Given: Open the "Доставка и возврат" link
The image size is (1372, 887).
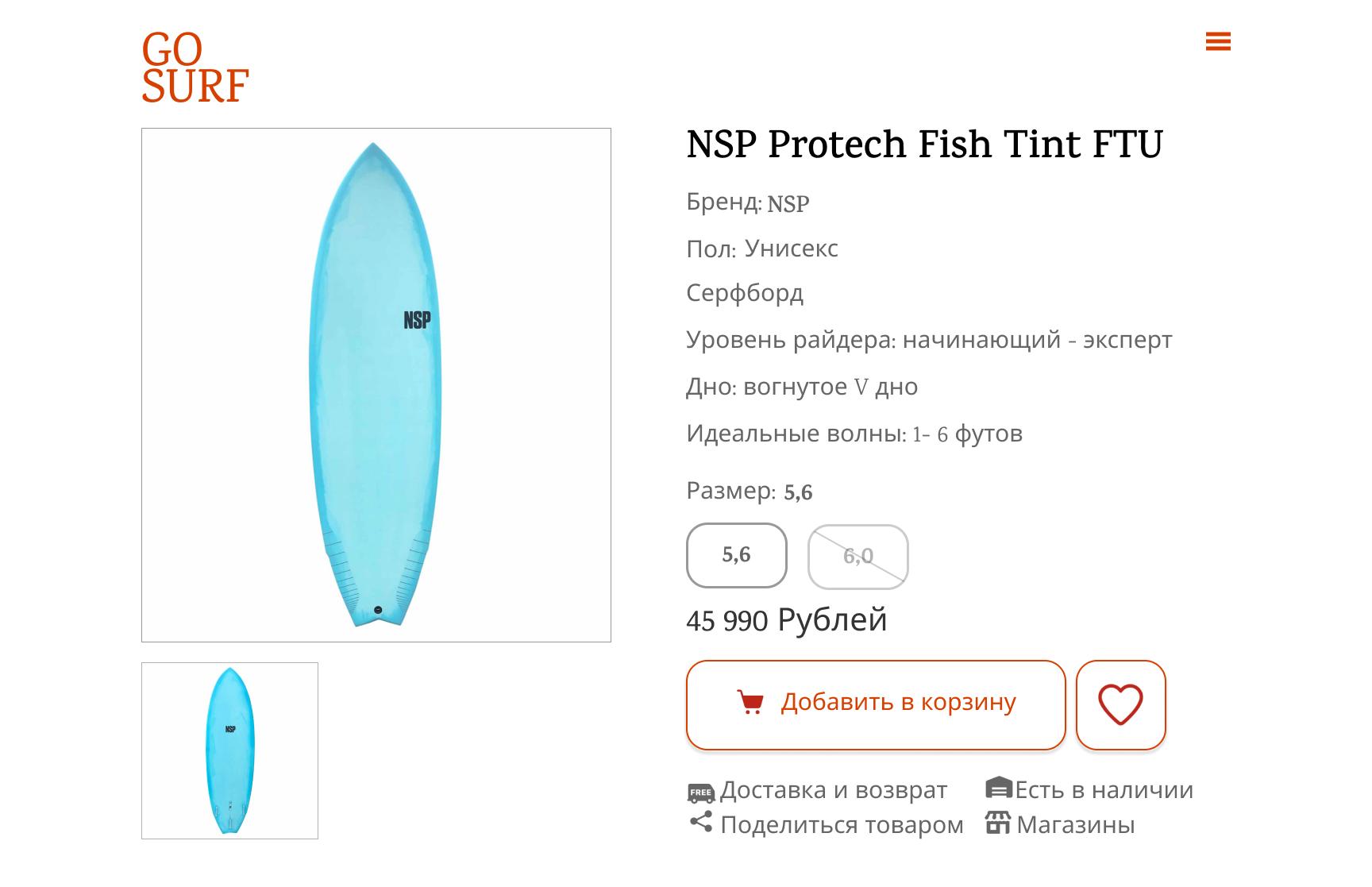Looking at the screenshot, I should pos(833,790).
